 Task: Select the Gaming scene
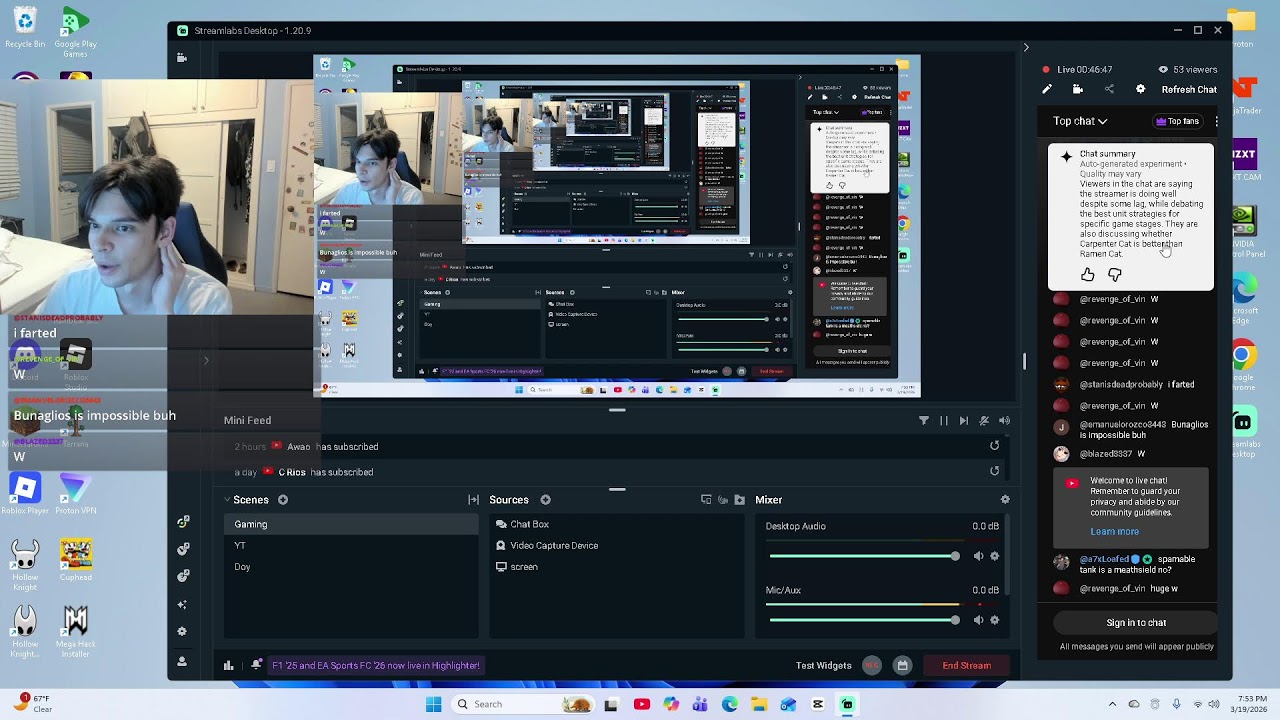point(352,524)
